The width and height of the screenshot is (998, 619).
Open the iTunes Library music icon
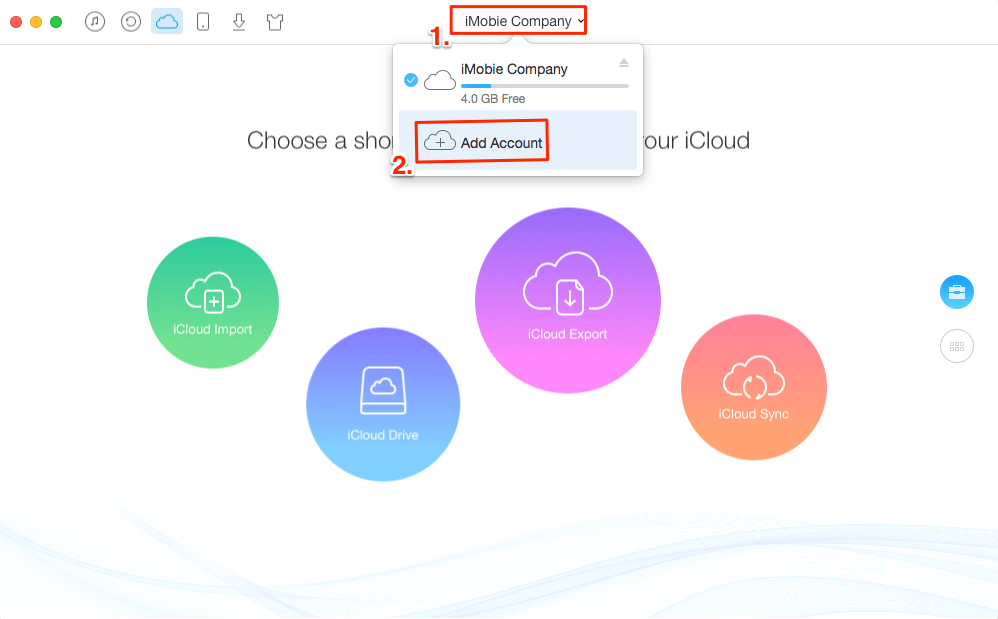point(95,22)
